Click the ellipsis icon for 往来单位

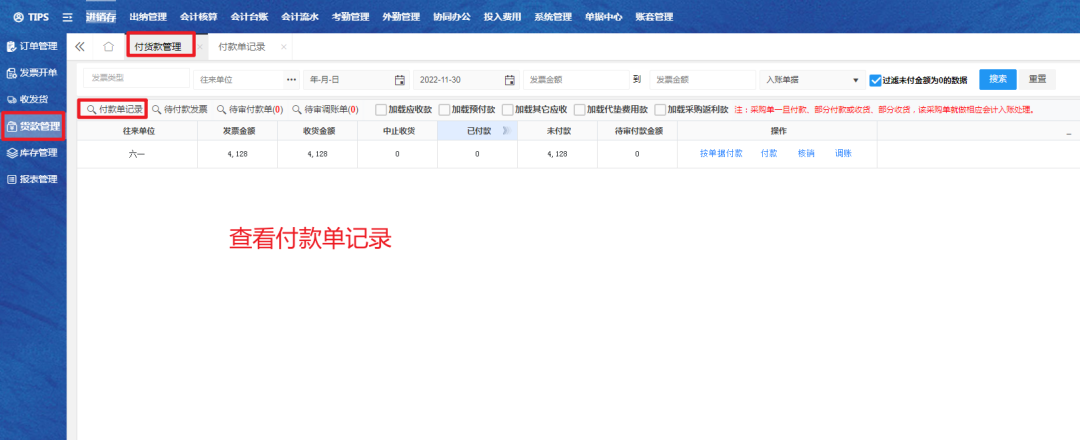(291, 80)
